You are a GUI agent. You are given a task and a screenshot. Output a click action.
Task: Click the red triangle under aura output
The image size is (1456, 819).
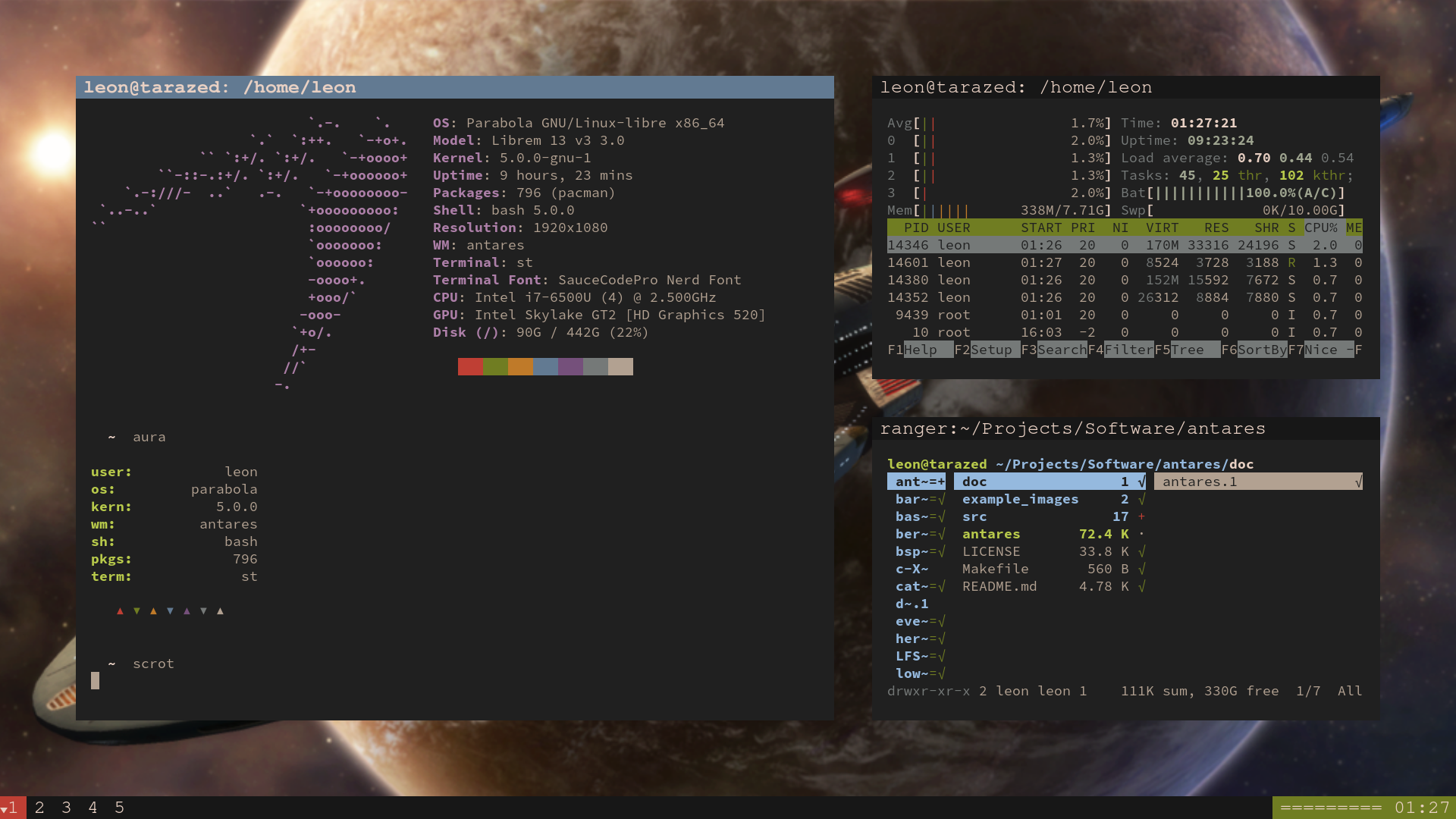pos(120,611)
